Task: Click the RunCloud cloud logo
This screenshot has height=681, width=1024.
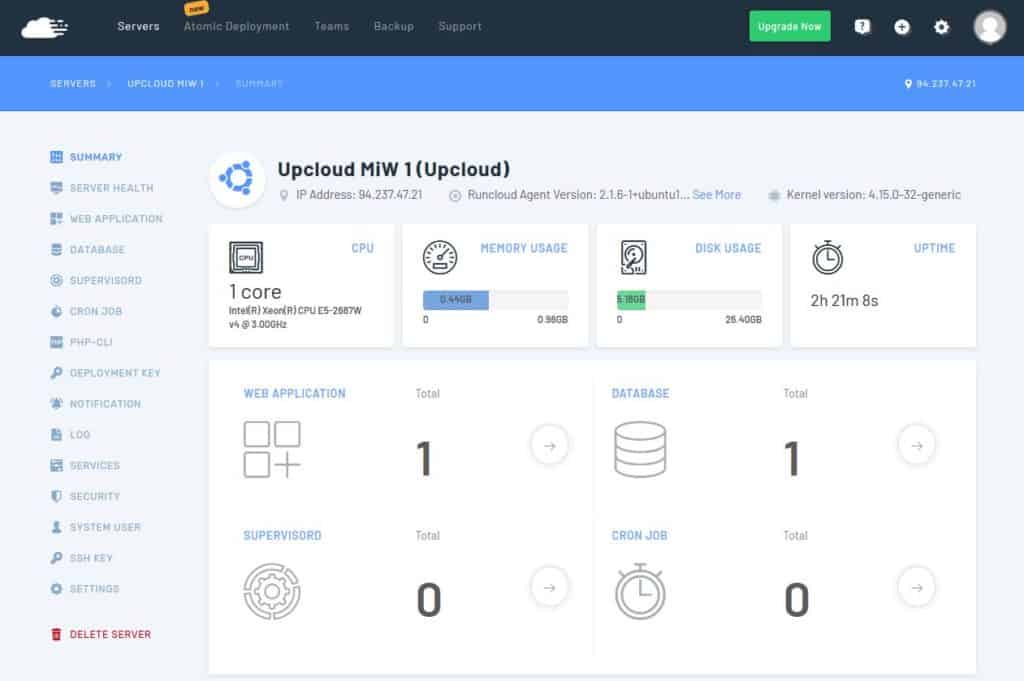Action: pos(44,28)
